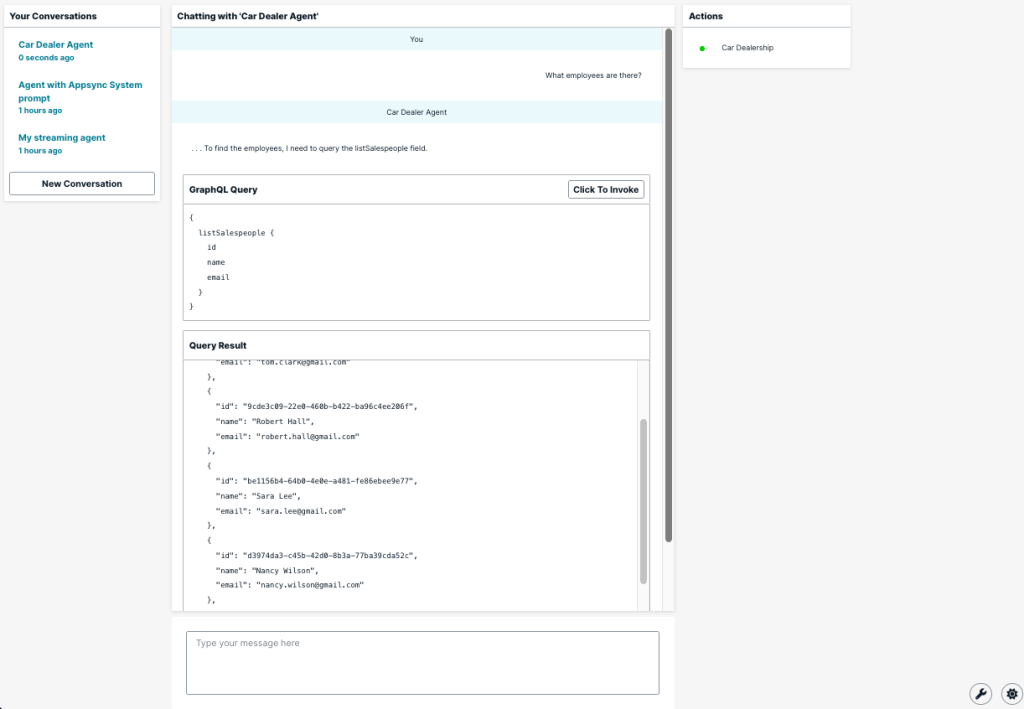
Task: Select the Car Dealer Agent conversation
Action: click(55, 44)
